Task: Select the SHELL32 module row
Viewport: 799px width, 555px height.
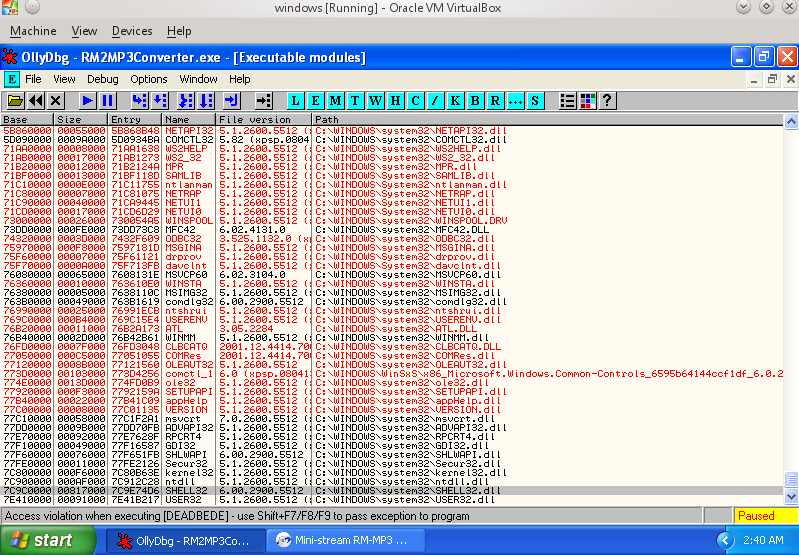Action: click(391, 491)
